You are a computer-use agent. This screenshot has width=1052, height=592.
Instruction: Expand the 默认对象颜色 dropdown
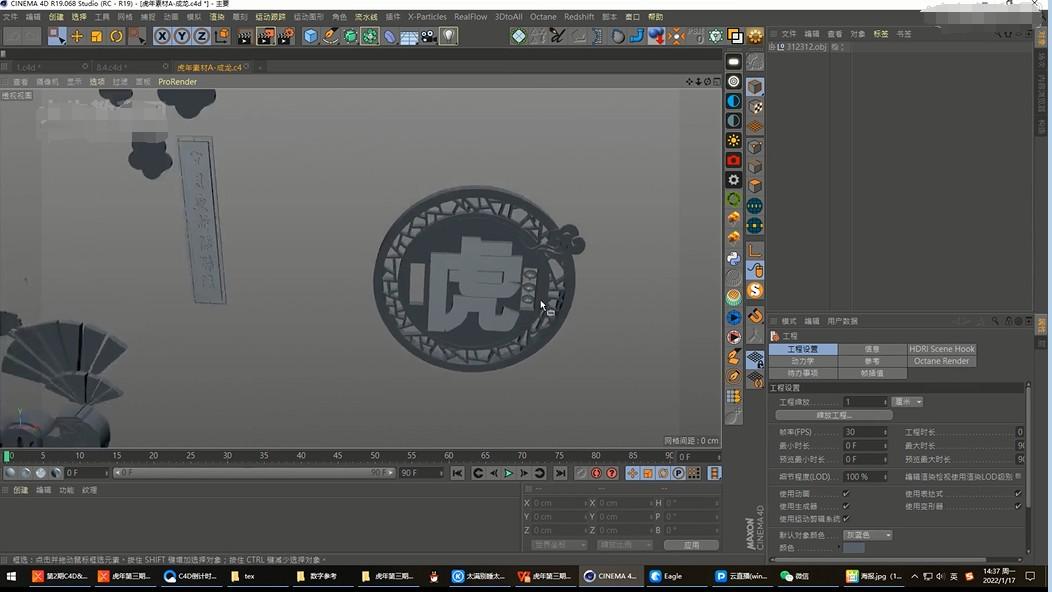867,535
